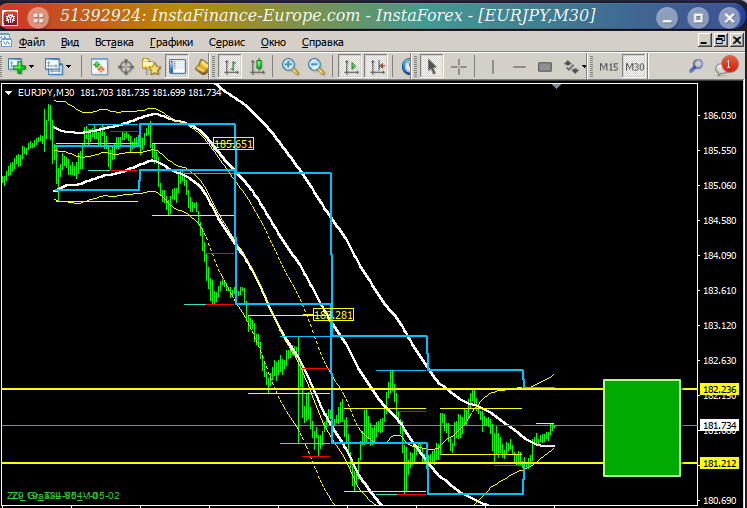
Task: Click the 181.212 yellow price tag
Action: [719, 463]
